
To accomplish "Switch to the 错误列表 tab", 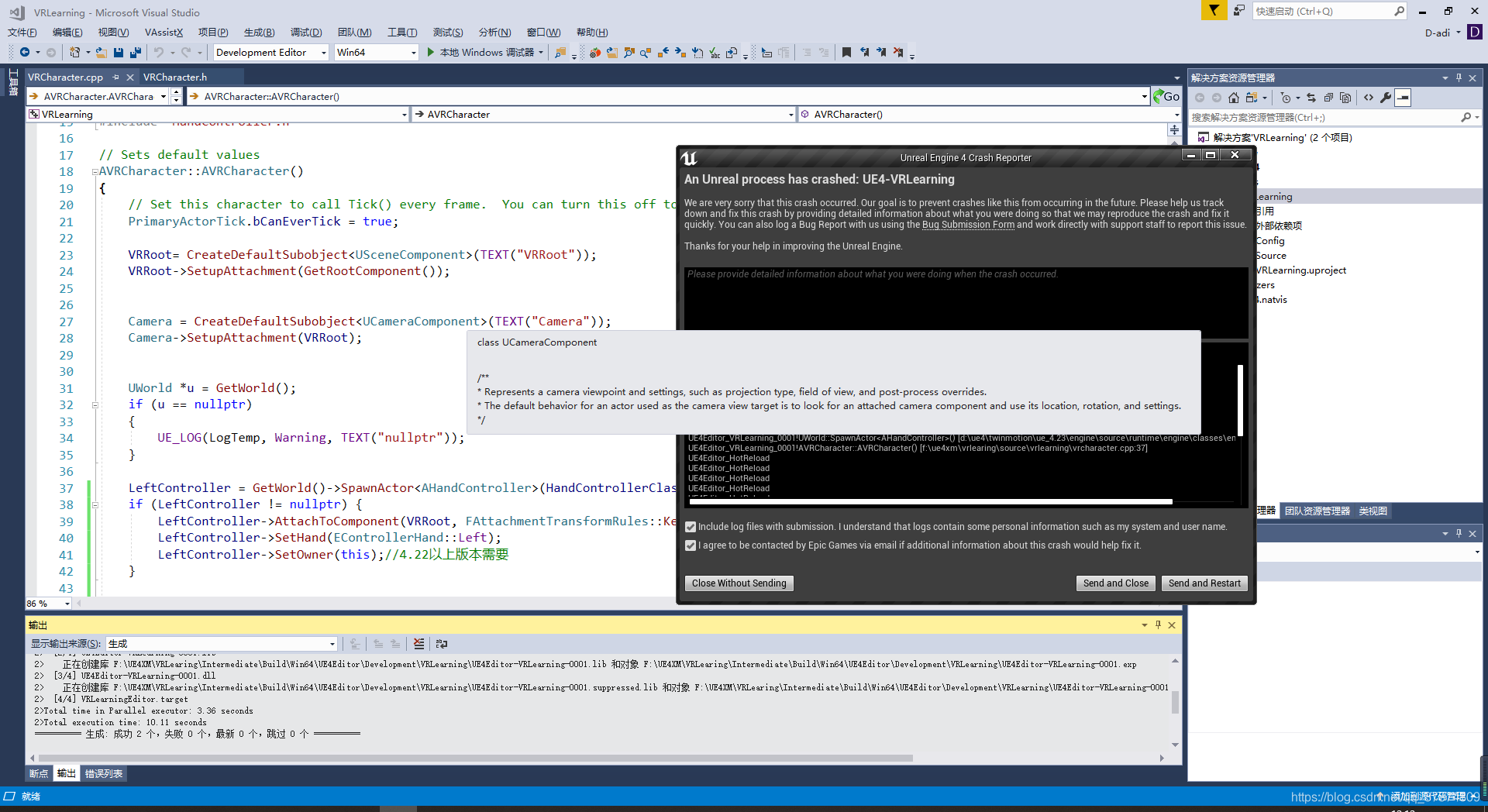I will pyautogui.click(x=104, y=773).
